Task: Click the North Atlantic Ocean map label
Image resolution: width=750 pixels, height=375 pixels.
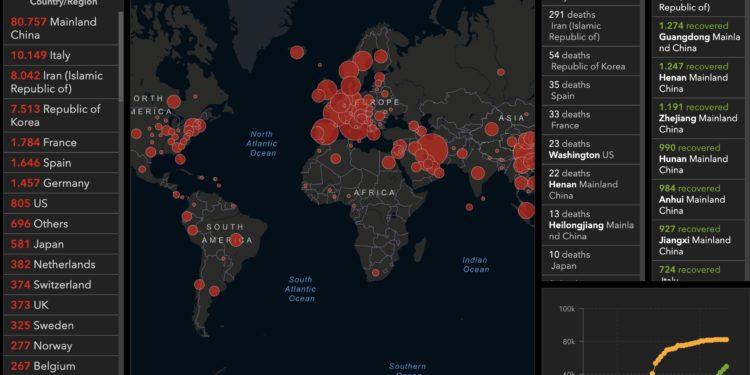Action: [262, 143]
